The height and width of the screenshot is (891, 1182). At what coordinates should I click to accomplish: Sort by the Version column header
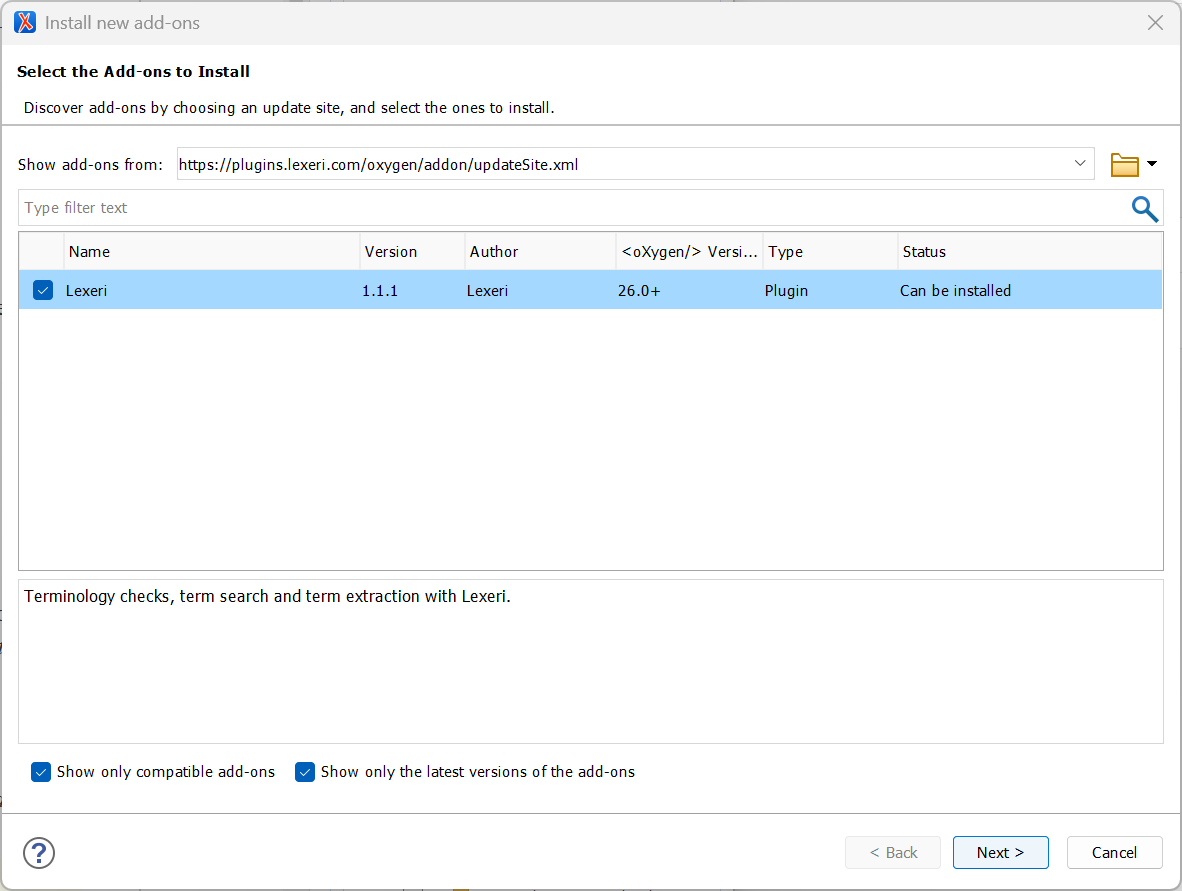412,252
